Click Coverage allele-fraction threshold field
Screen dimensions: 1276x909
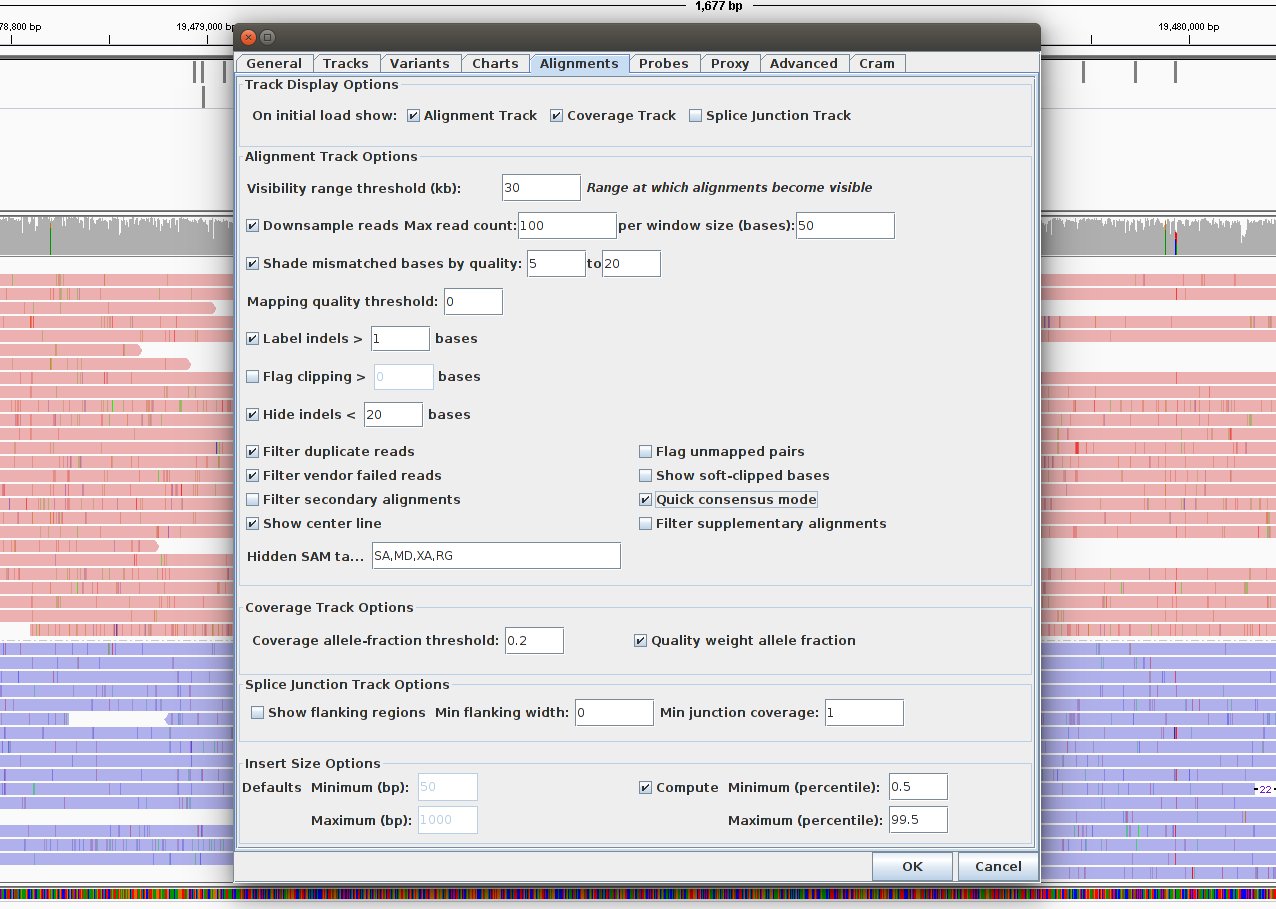(533, 641)
